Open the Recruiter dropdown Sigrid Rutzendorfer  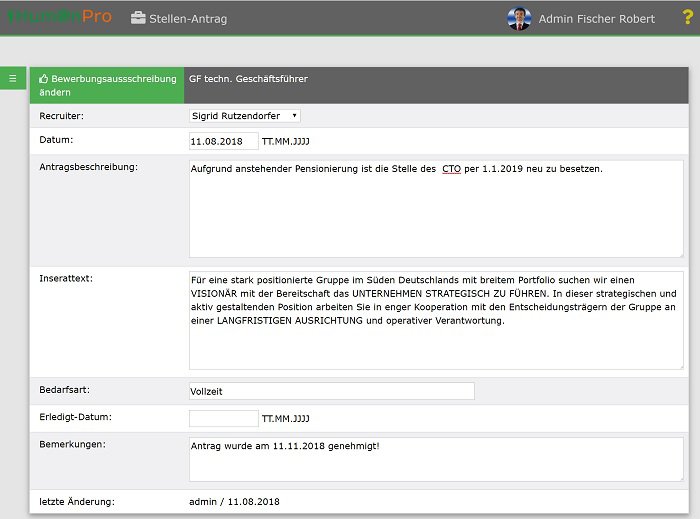tap(245, 115)
